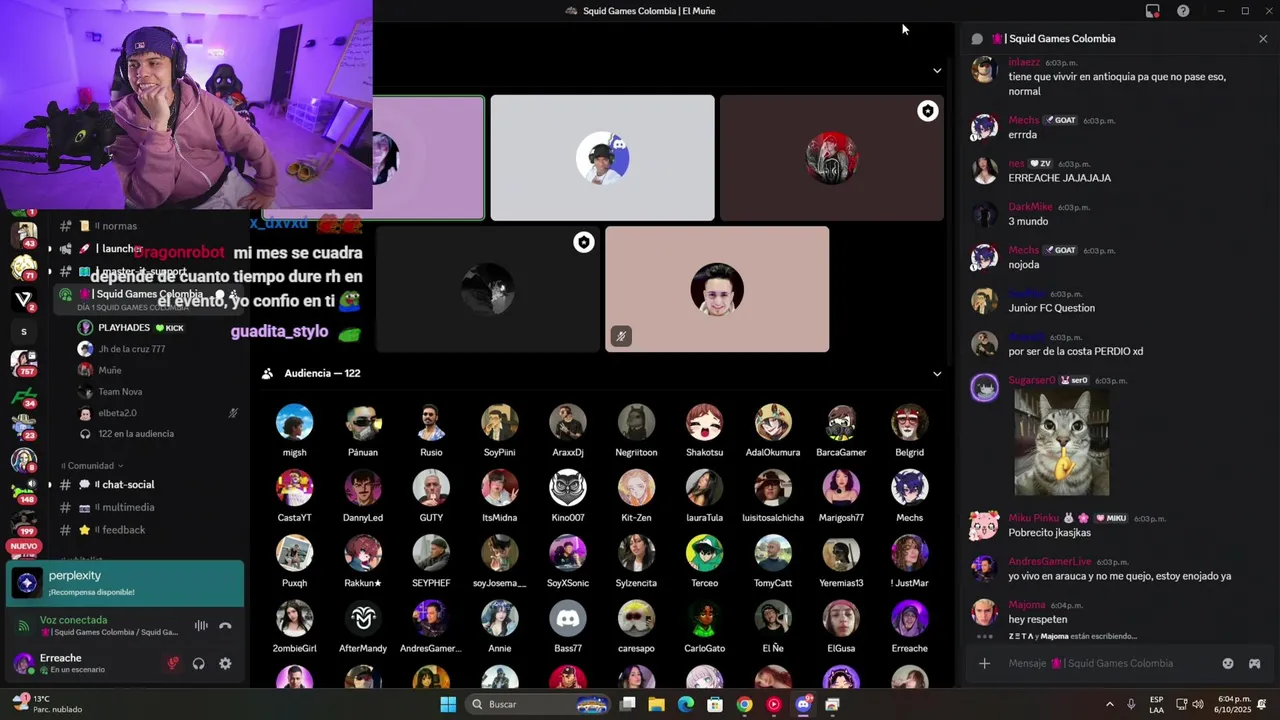Click the NUEVO unread indicator
The image size is (1280, 720).
(23, 547)
